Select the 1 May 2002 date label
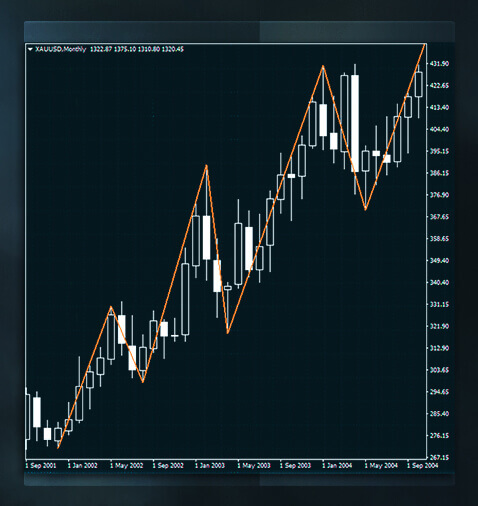 click(127, 465)
